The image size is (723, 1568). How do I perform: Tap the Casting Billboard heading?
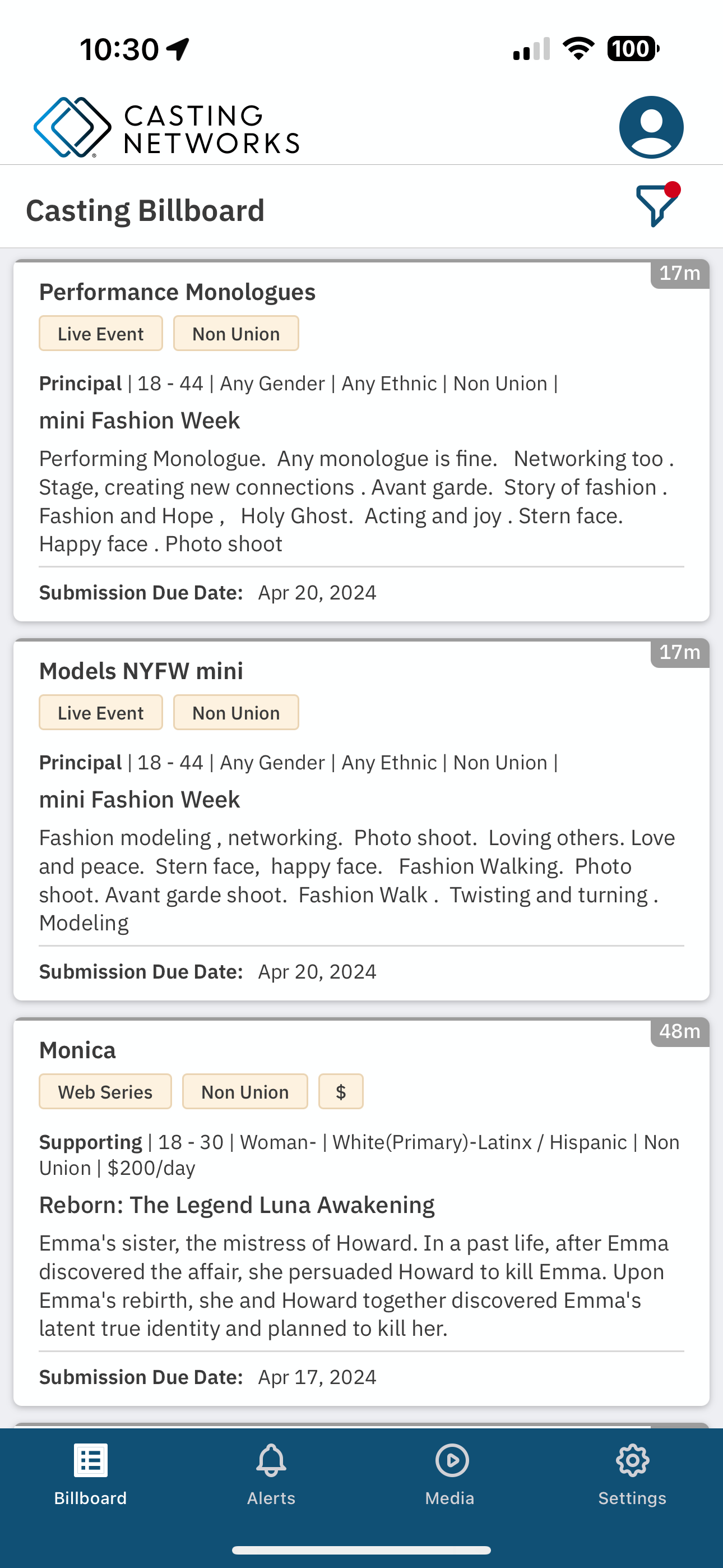pyautogui.click(x=145, y=211)
